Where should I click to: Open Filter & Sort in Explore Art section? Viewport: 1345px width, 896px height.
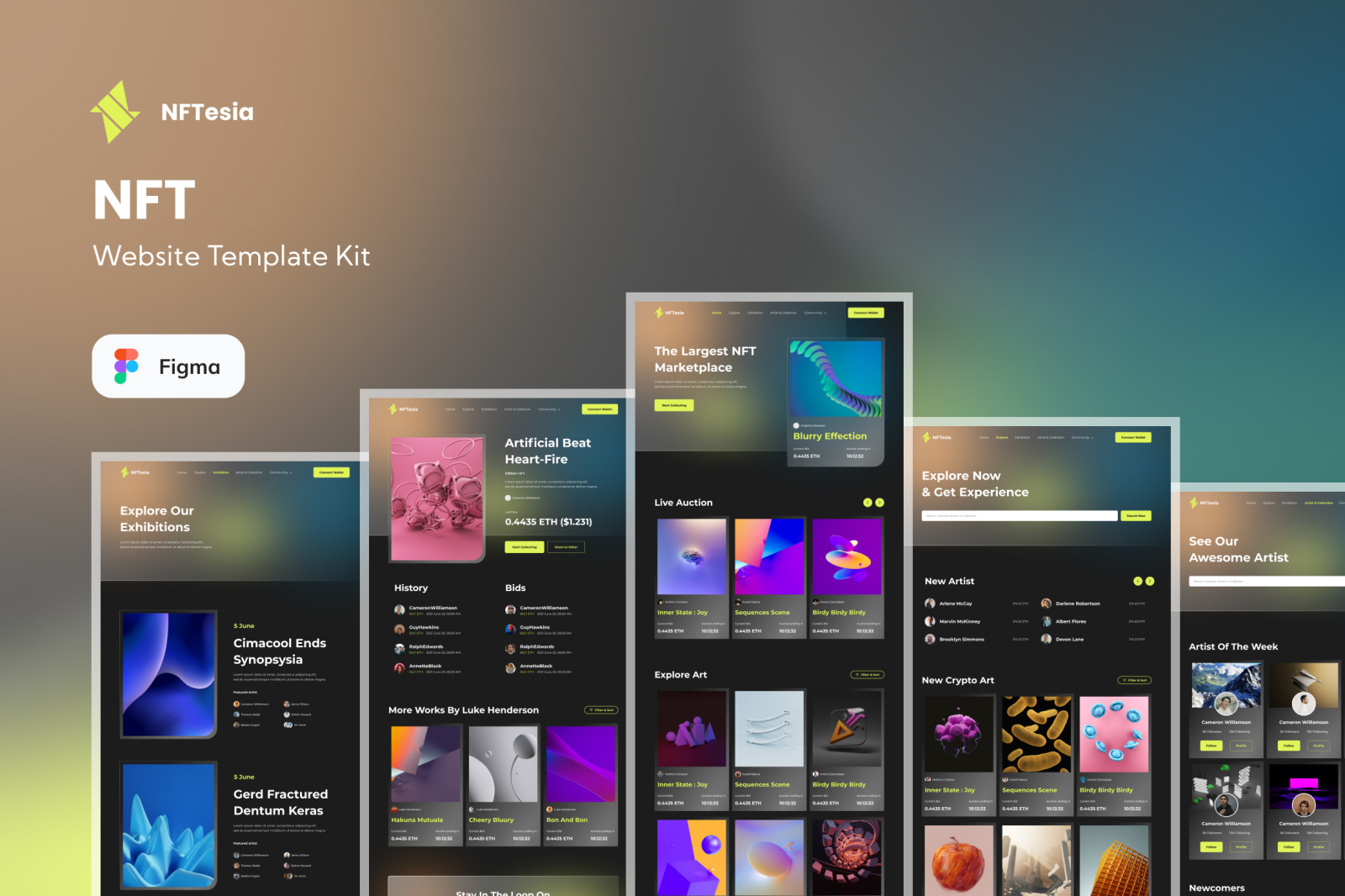867,675
